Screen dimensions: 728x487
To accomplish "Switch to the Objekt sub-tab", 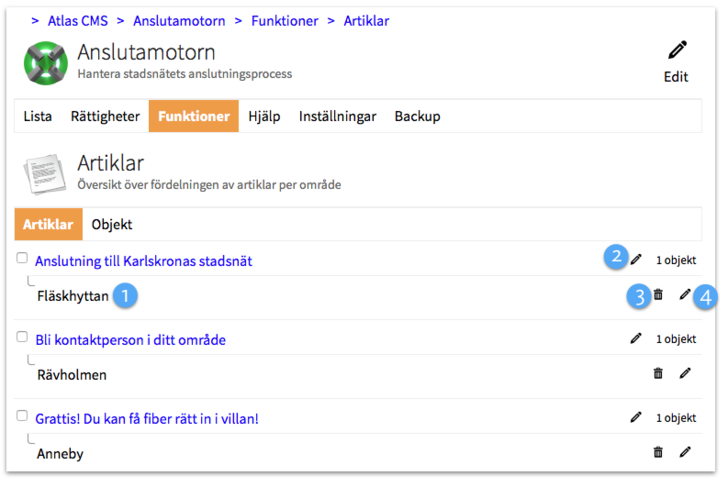I will (112, 225).
